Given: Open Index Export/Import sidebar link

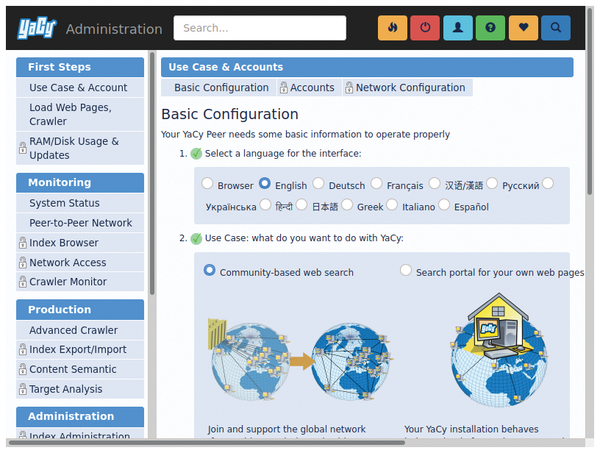Looking at the screenshot, I should click(80, 350).
